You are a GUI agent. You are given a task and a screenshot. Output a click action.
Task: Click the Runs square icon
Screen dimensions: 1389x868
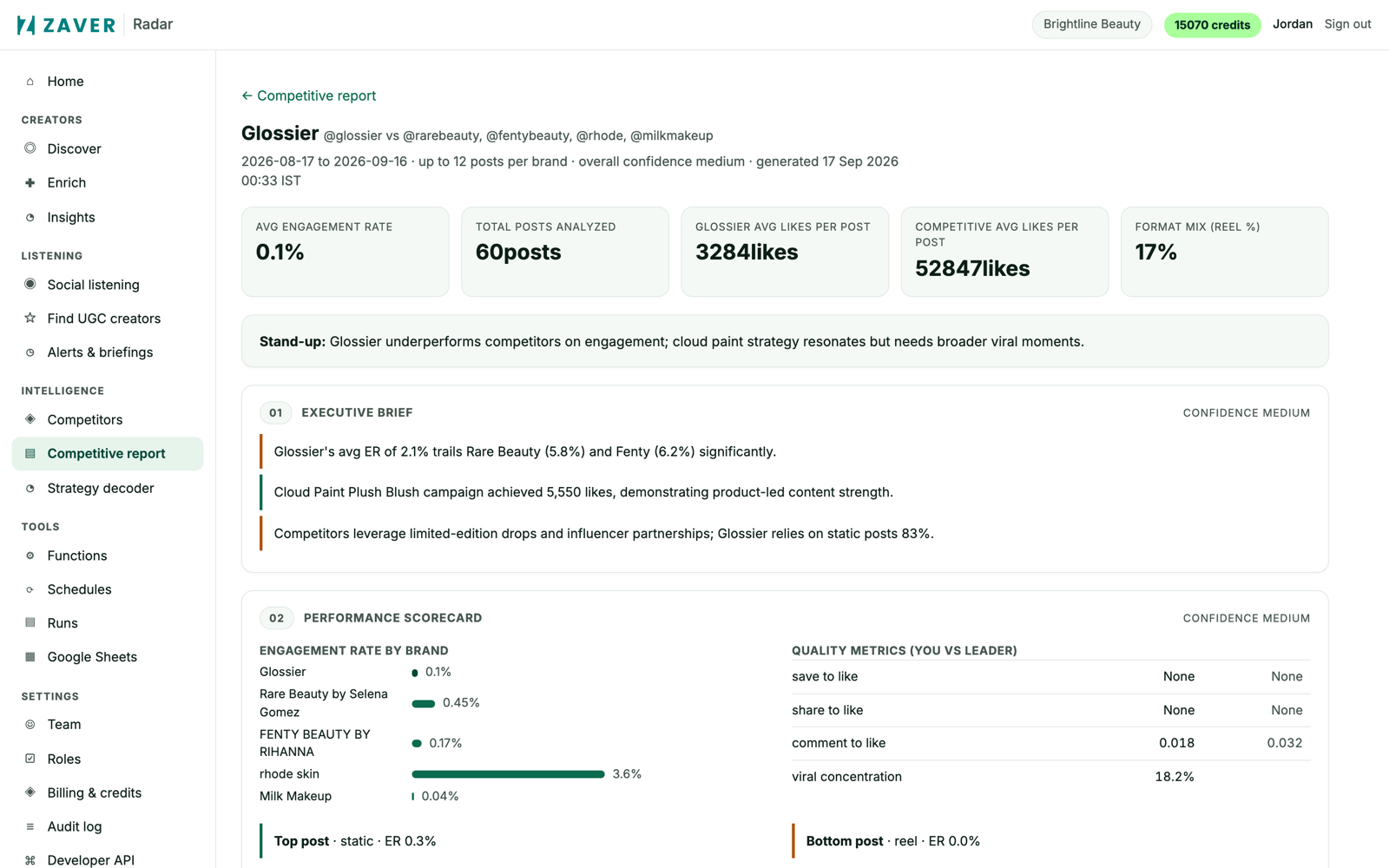tap(30, 622)
